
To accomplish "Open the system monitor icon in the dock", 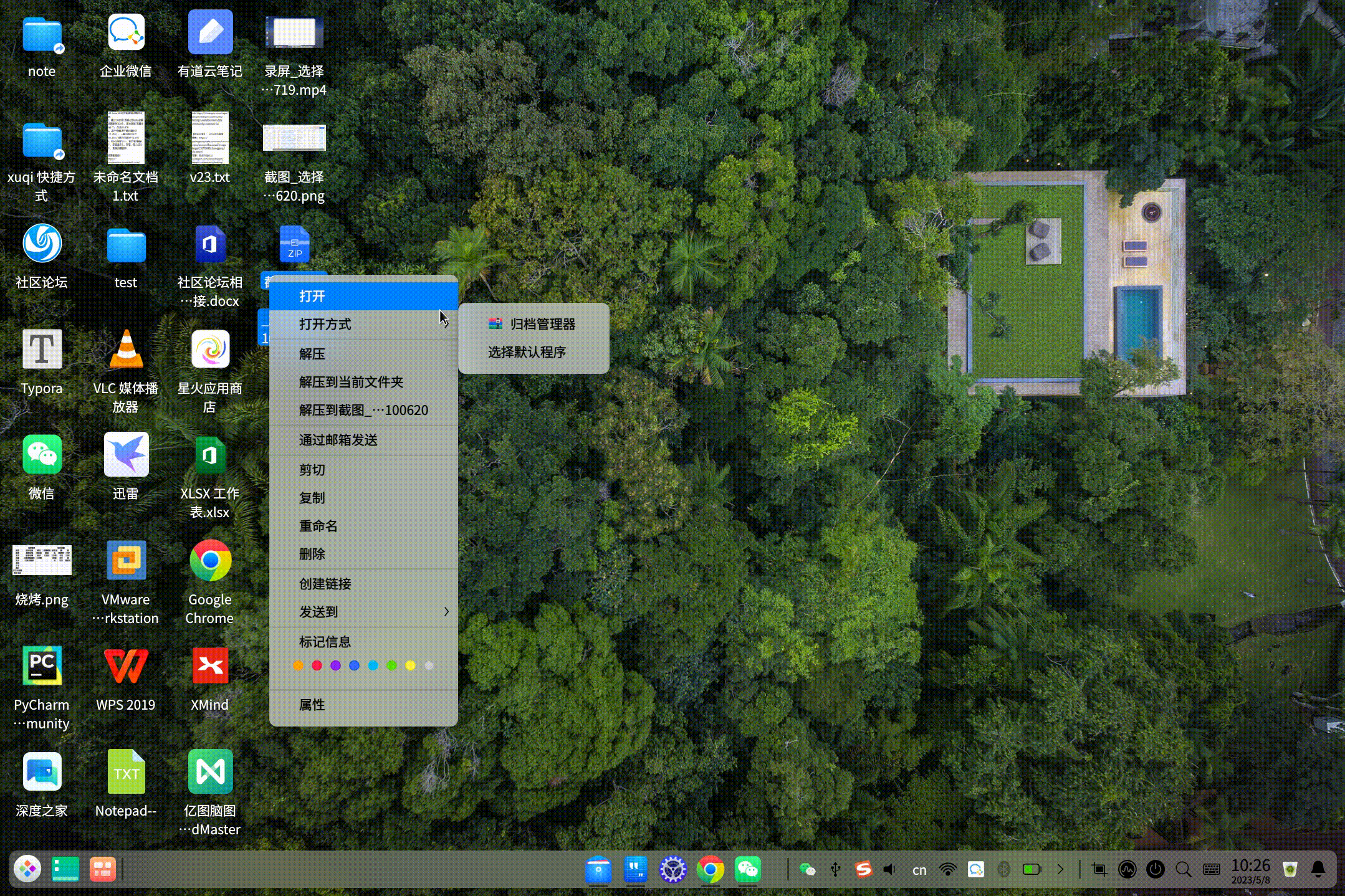I will pos(1127,869).
